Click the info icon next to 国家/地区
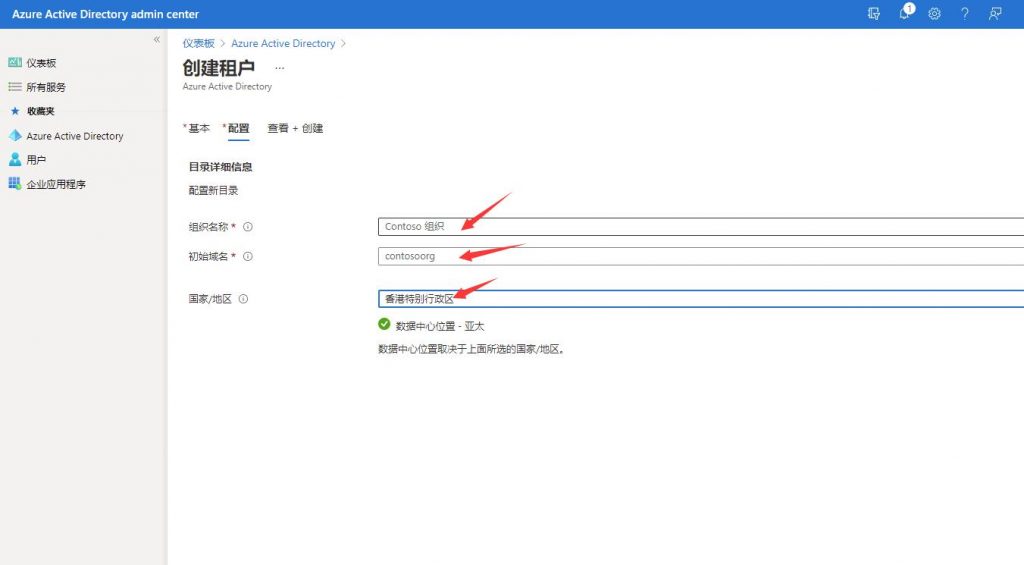Screen dimensions: 1024x565 [x=243, y=299]
